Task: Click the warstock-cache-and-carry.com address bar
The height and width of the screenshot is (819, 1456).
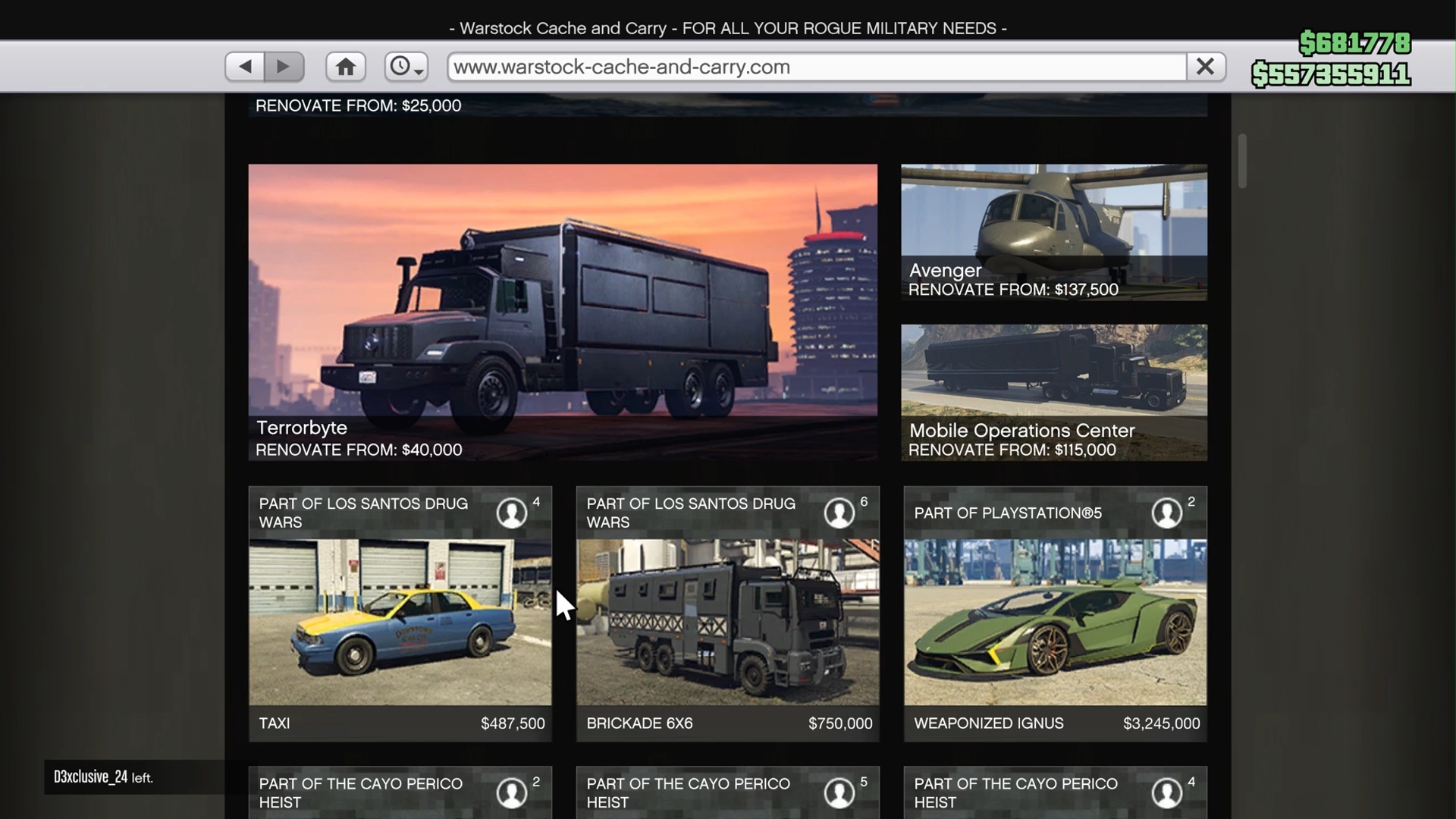Action: point(817,67)
